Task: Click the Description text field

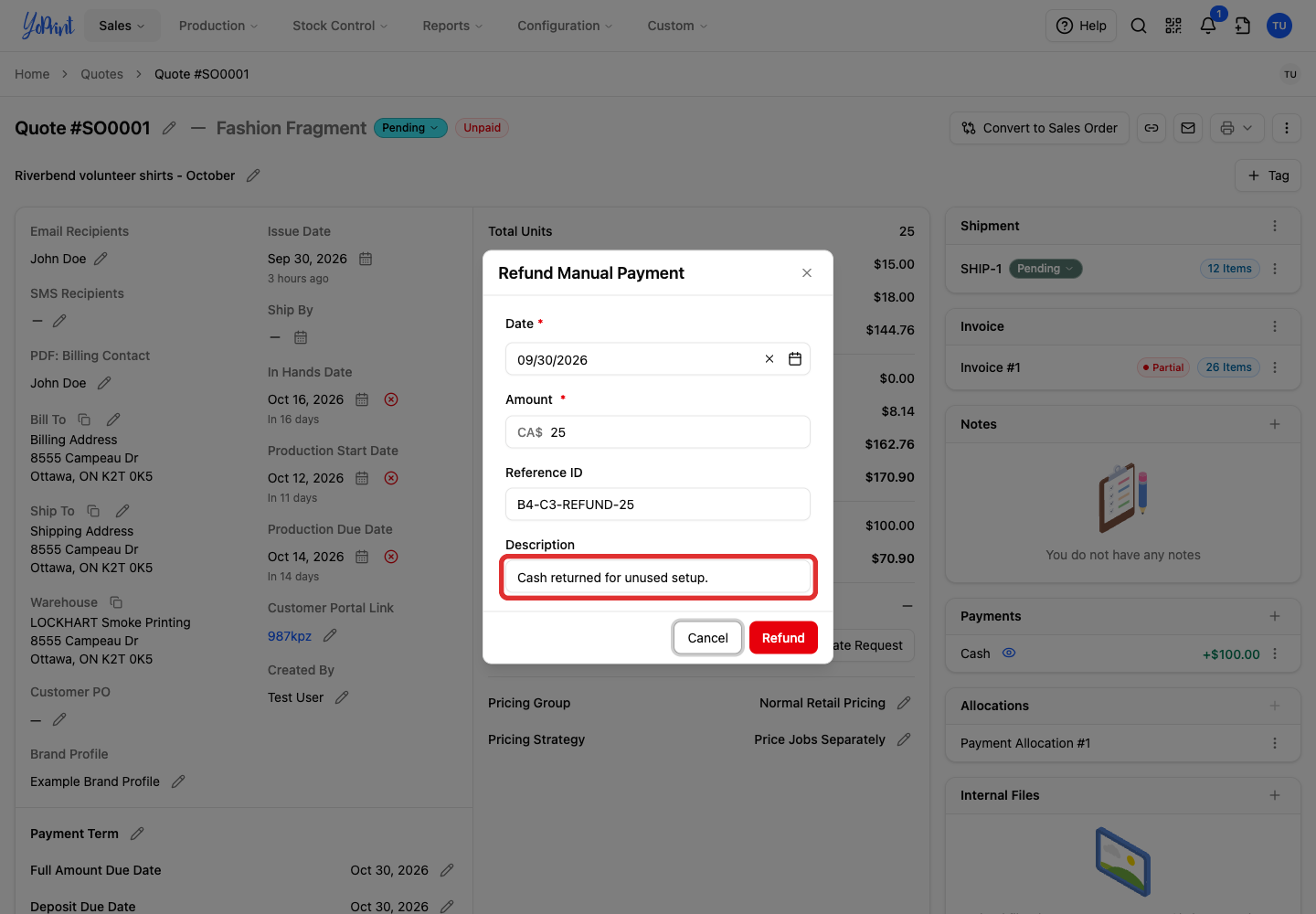Action: click(658, 578)
